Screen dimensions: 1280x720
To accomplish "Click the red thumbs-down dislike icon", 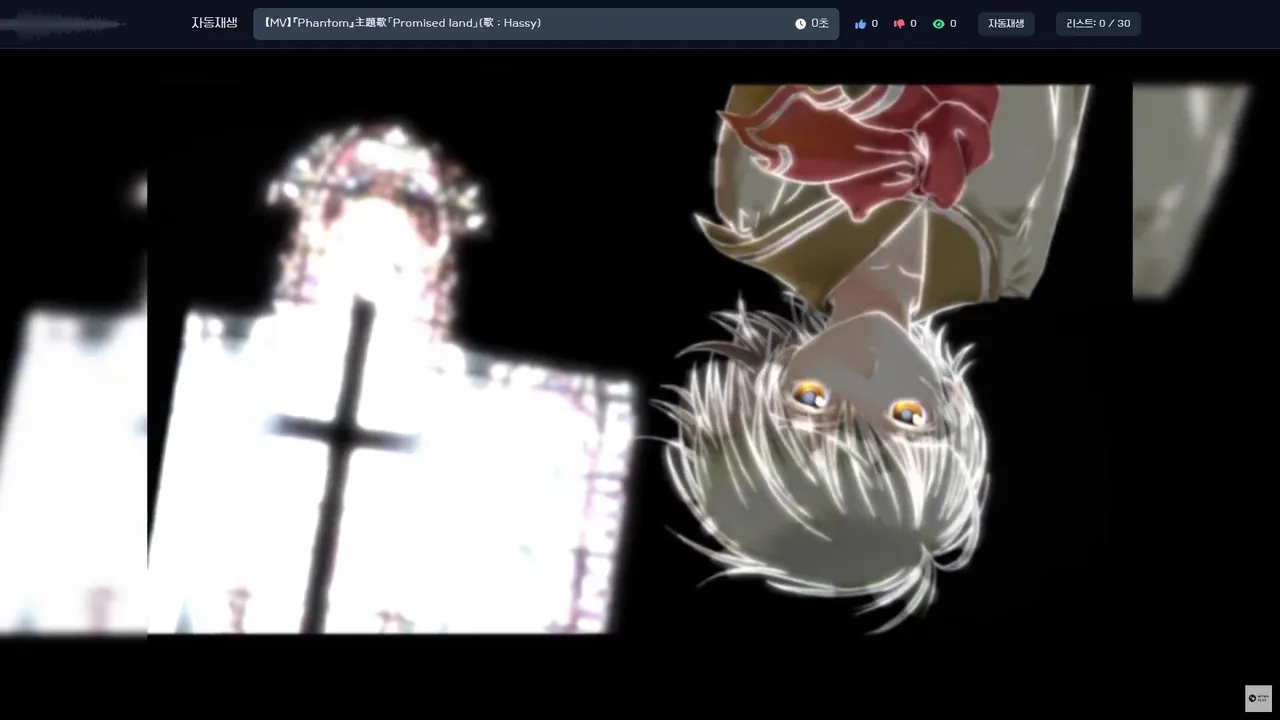I will (x=899, y=24).
